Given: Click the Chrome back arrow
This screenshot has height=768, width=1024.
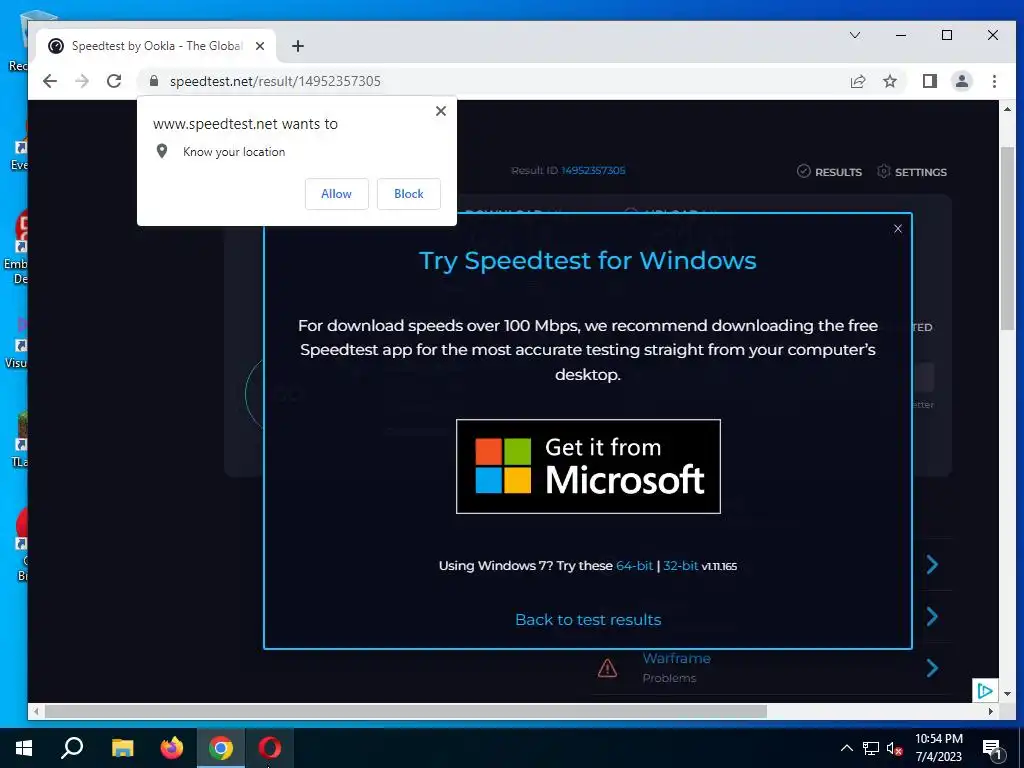Looking at the screenshot, I should (50, 81).
